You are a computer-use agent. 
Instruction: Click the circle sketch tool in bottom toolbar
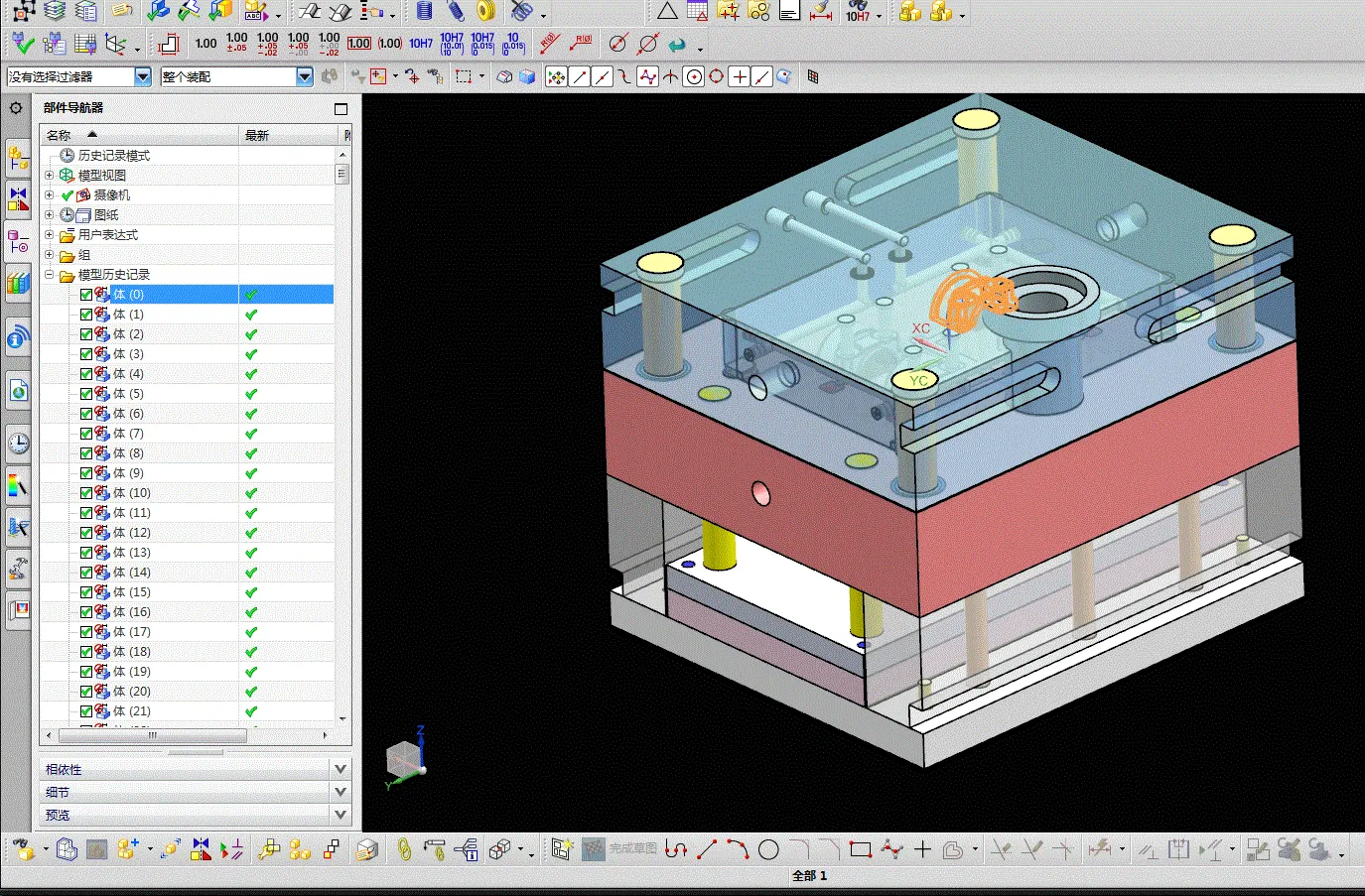click(x=768, y=849)
